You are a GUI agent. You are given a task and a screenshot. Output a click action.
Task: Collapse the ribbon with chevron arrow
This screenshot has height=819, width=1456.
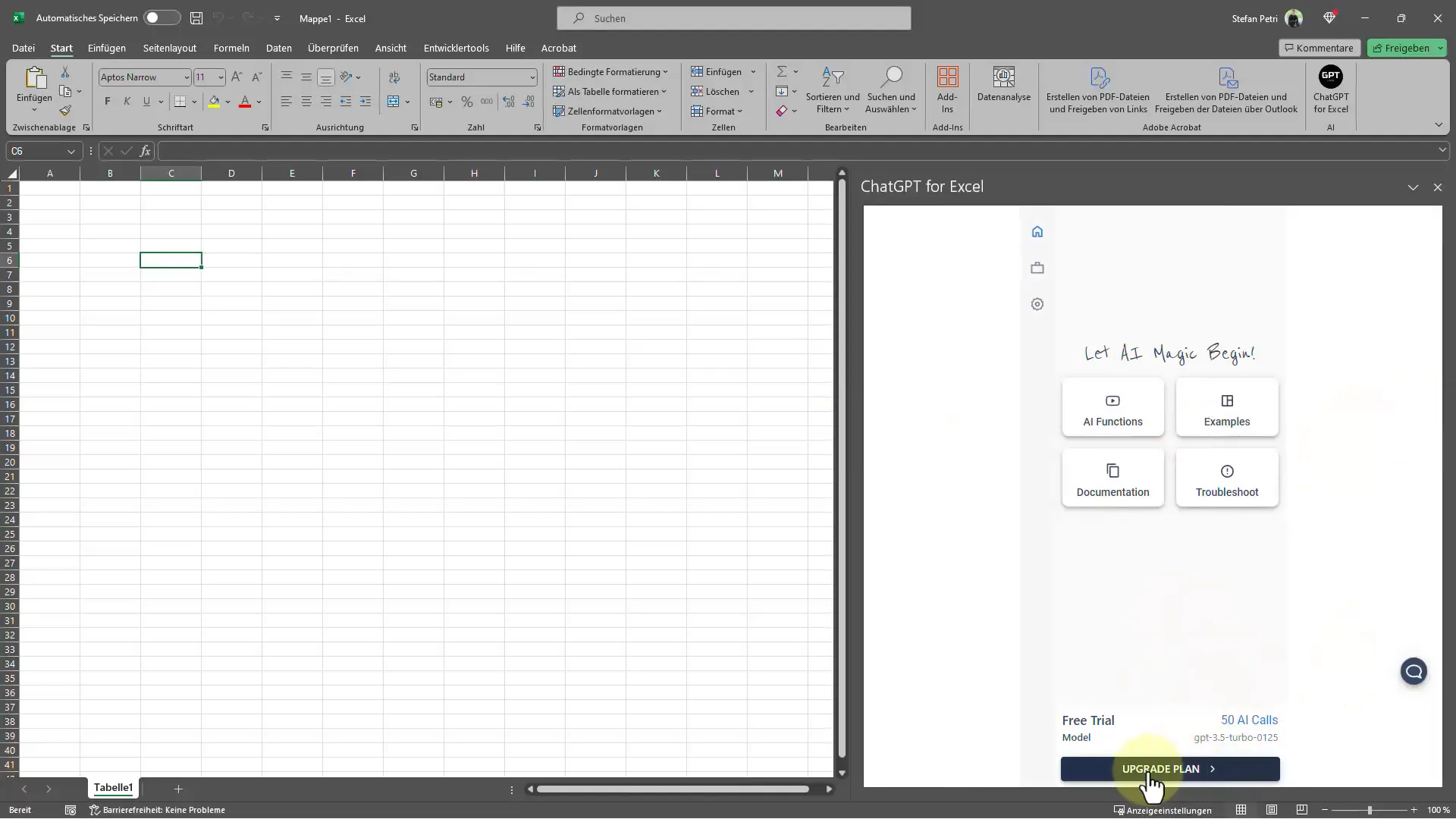pyautogui.click(x=1439, y=124)
